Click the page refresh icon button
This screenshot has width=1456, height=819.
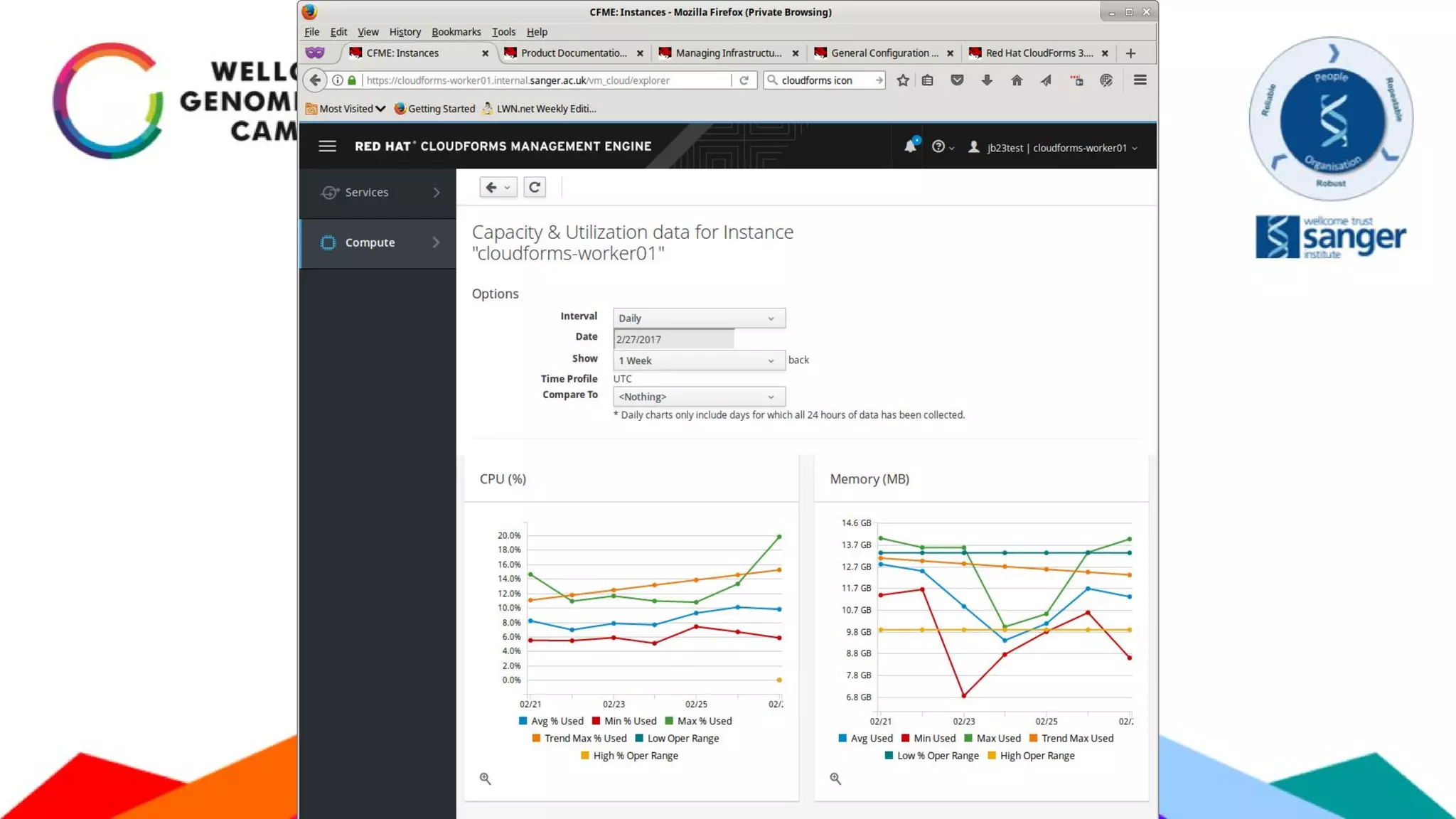(535, 187)
